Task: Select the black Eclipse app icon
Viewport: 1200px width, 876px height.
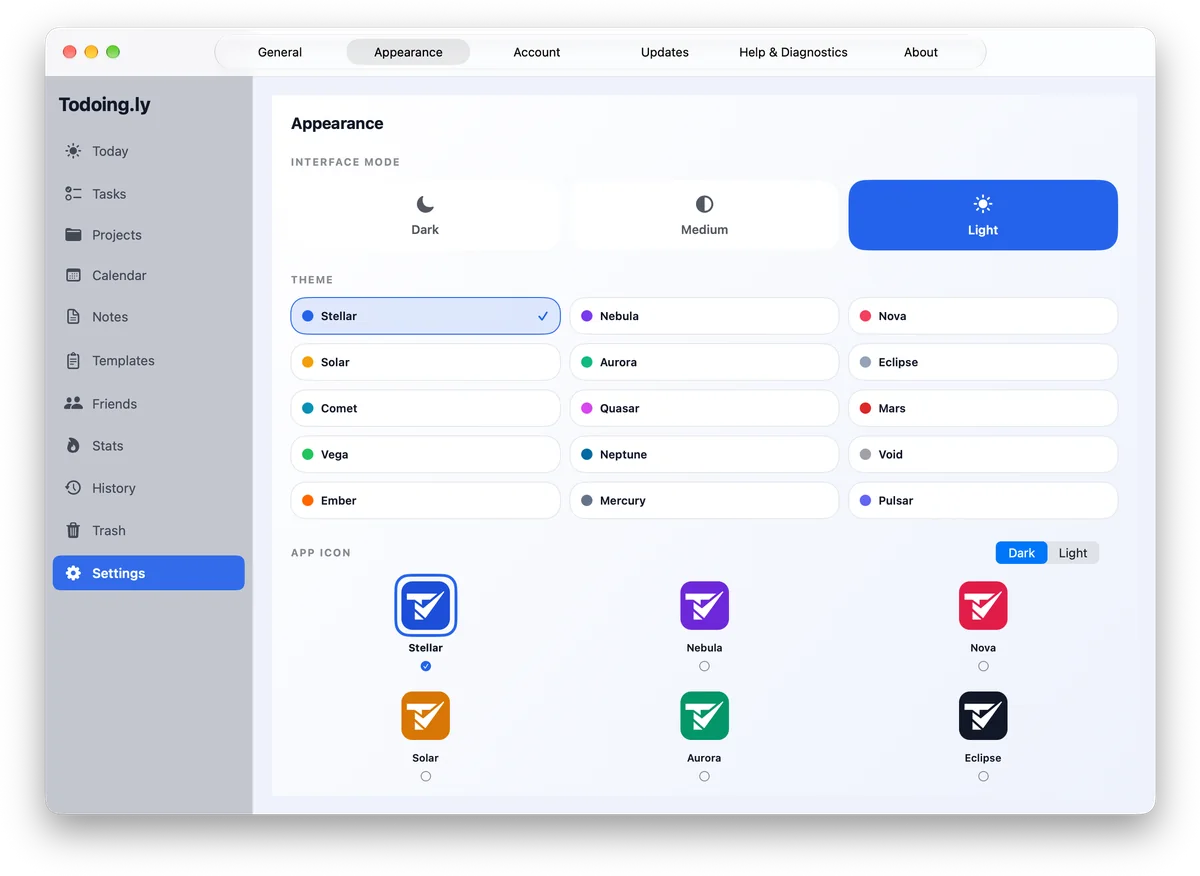Action: [983, 716]
